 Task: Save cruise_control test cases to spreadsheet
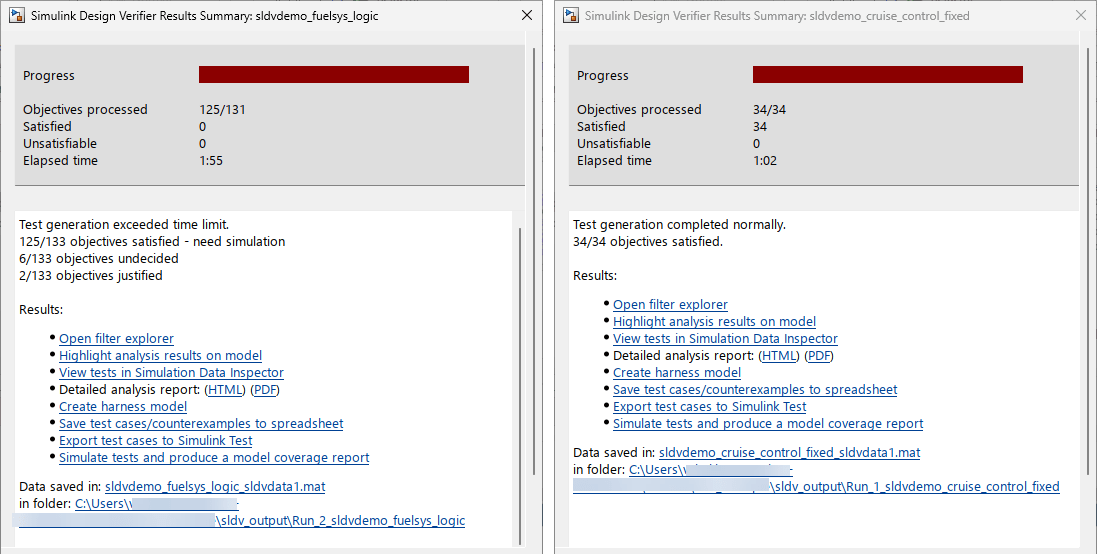tap(755, 390)
